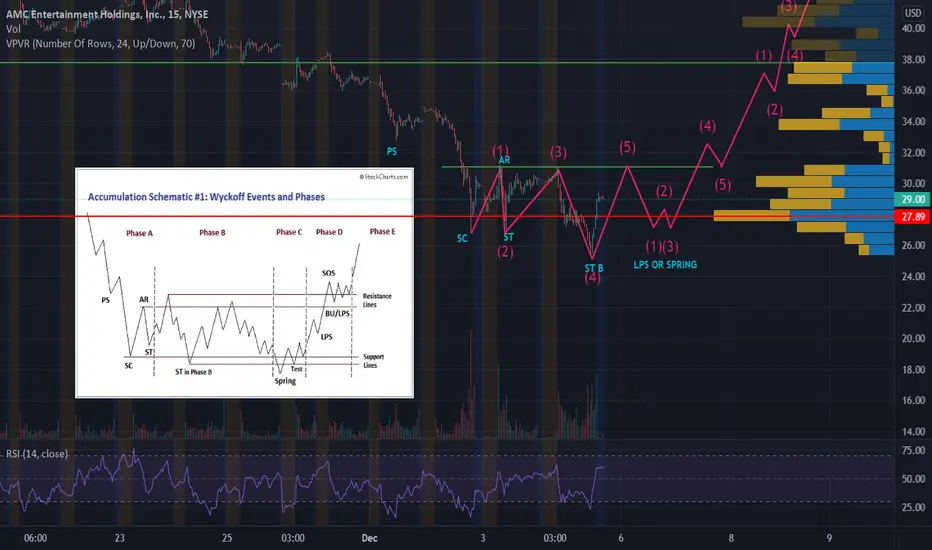Click the BU/LPS label in Wyckoff schematic
This screenshot has height=550, width=932.
point(338,313)
